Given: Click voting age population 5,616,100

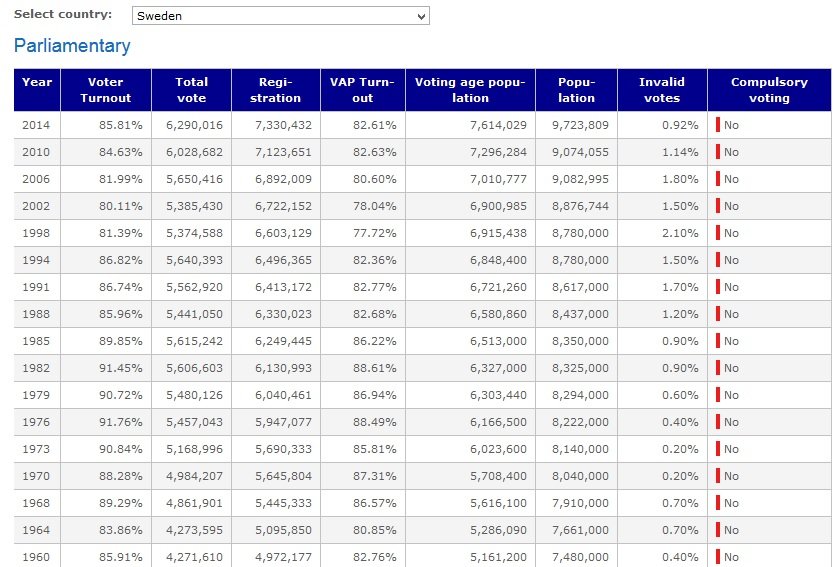Looking at the screenshot, I should coord(498,503).
